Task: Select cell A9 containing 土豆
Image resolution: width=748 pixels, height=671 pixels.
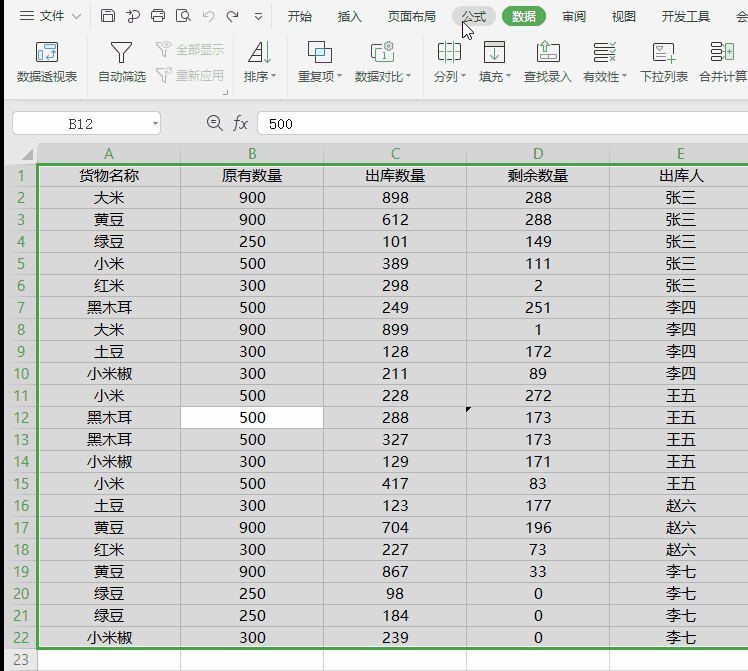Action: click(109, 351)
